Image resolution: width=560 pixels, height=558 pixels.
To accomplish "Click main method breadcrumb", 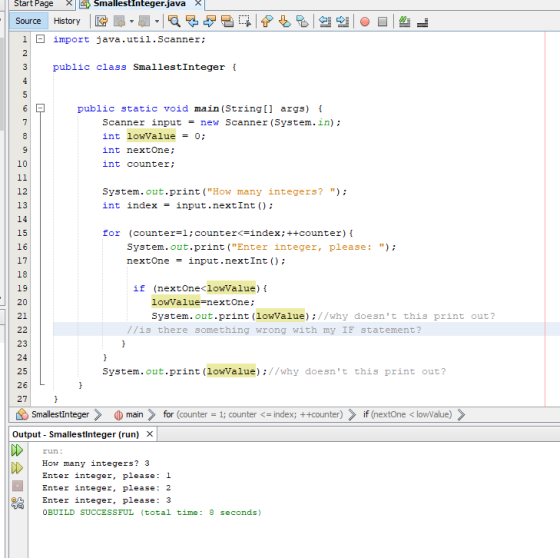I will pos(134,414).
